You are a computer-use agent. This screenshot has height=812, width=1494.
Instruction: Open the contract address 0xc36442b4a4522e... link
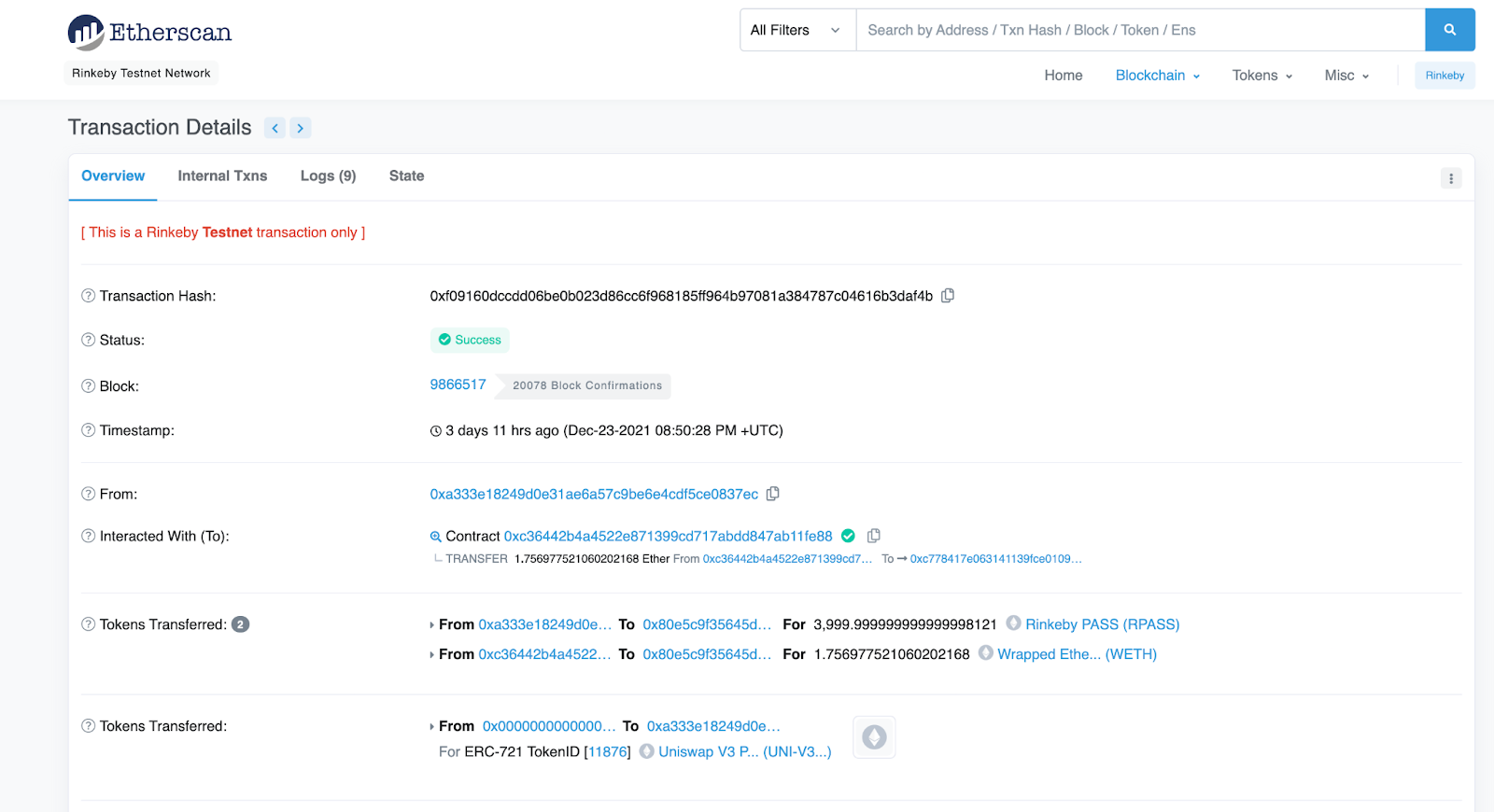pos(668,536)
